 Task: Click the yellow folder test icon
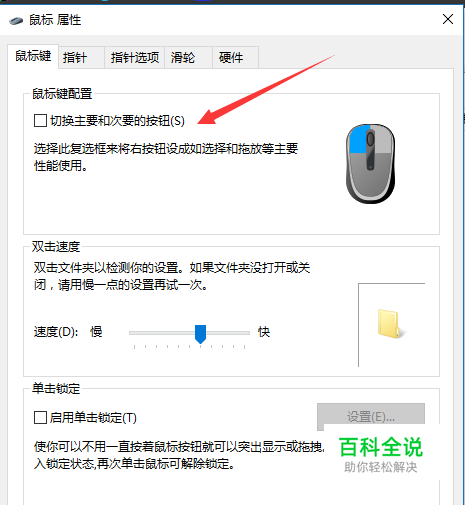click(x=390, y=324)
